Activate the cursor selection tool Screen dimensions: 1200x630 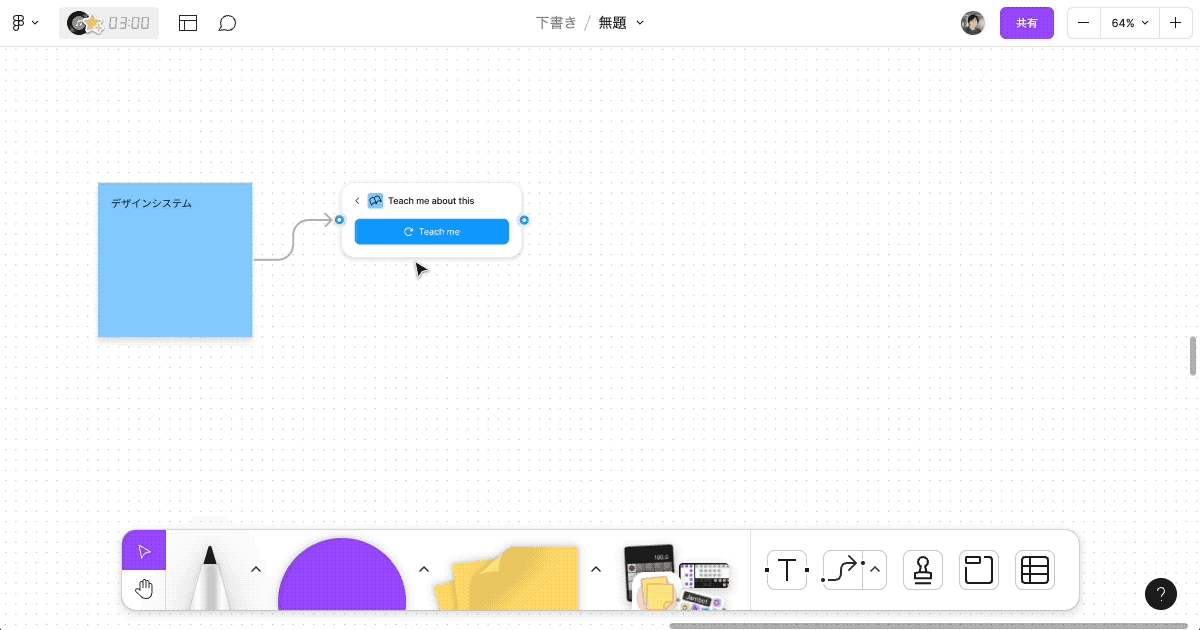click(143, 549)
